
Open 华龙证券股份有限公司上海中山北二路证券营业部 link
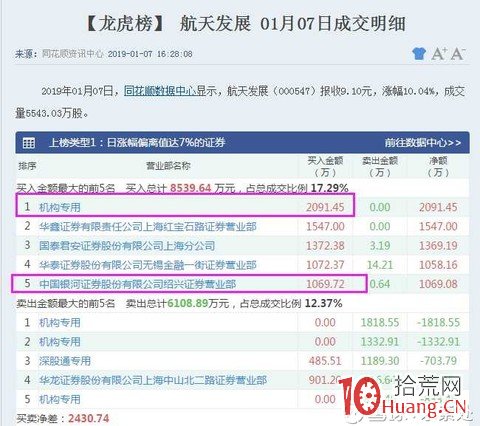[153, 380]
